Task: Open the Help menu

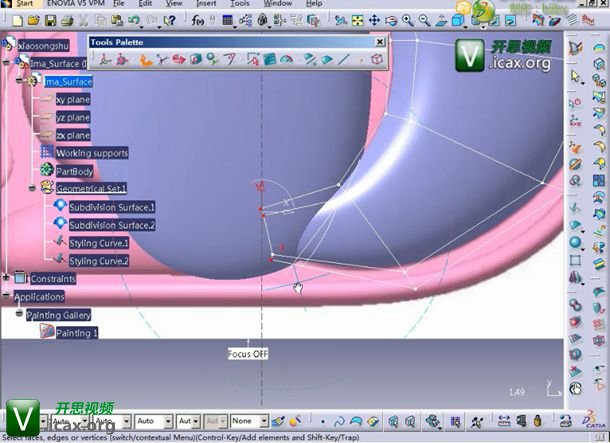Action: point(314,4)
